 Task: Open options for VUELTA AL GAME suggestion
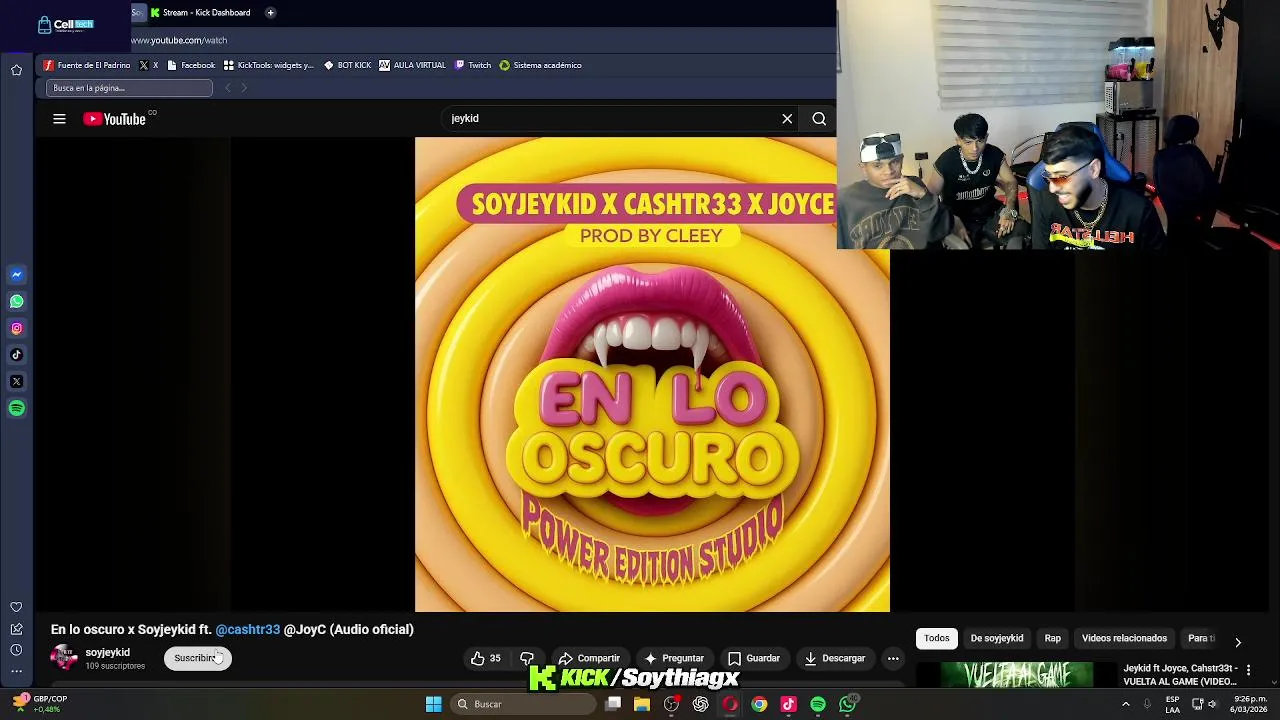point(1248,670)
